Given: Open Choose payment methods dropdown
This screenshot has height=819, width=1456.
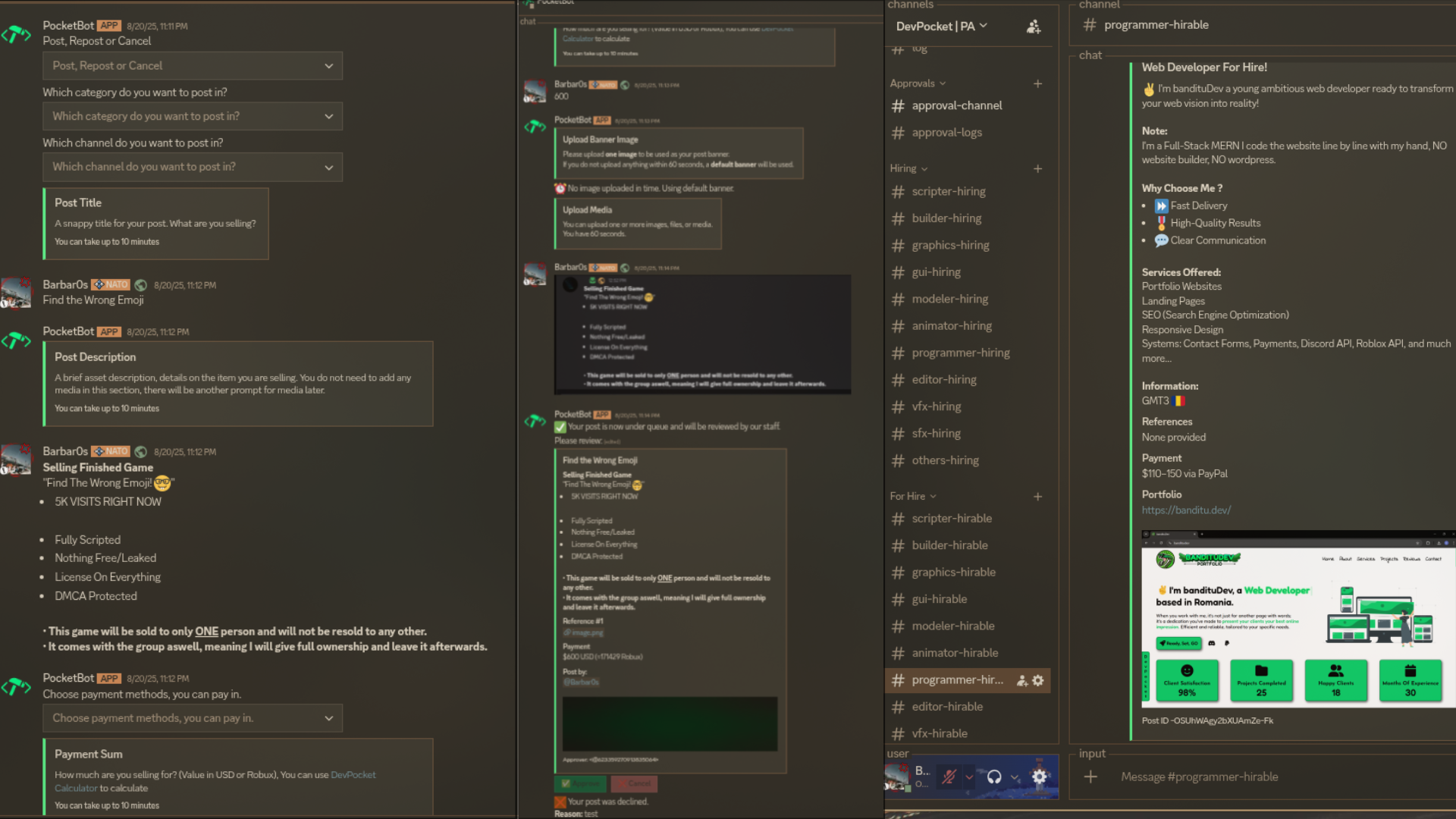Looking at the screenshot, I should point(193,718).
